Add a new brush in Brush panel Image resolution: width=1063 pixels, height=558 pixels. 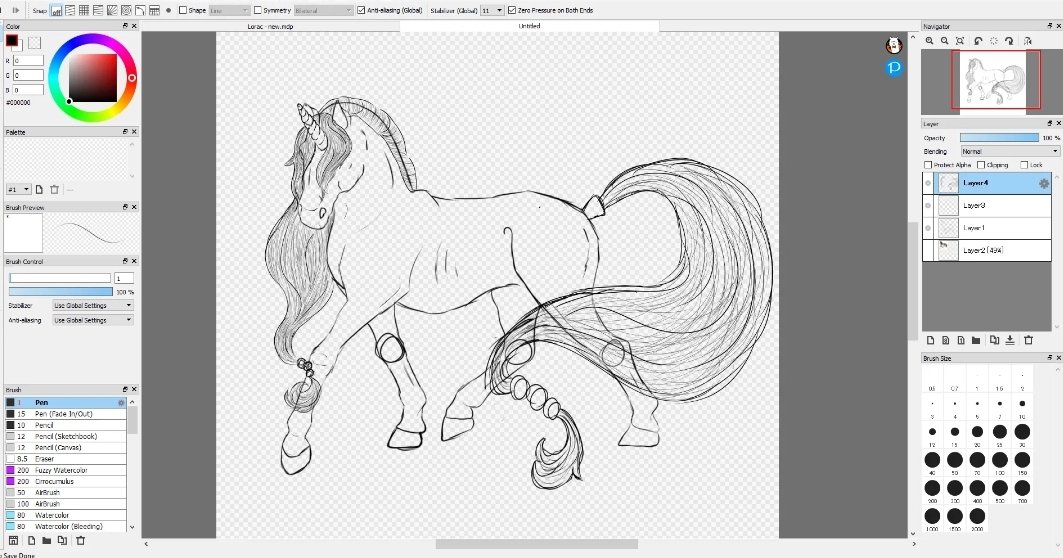[x=31, y=540]
